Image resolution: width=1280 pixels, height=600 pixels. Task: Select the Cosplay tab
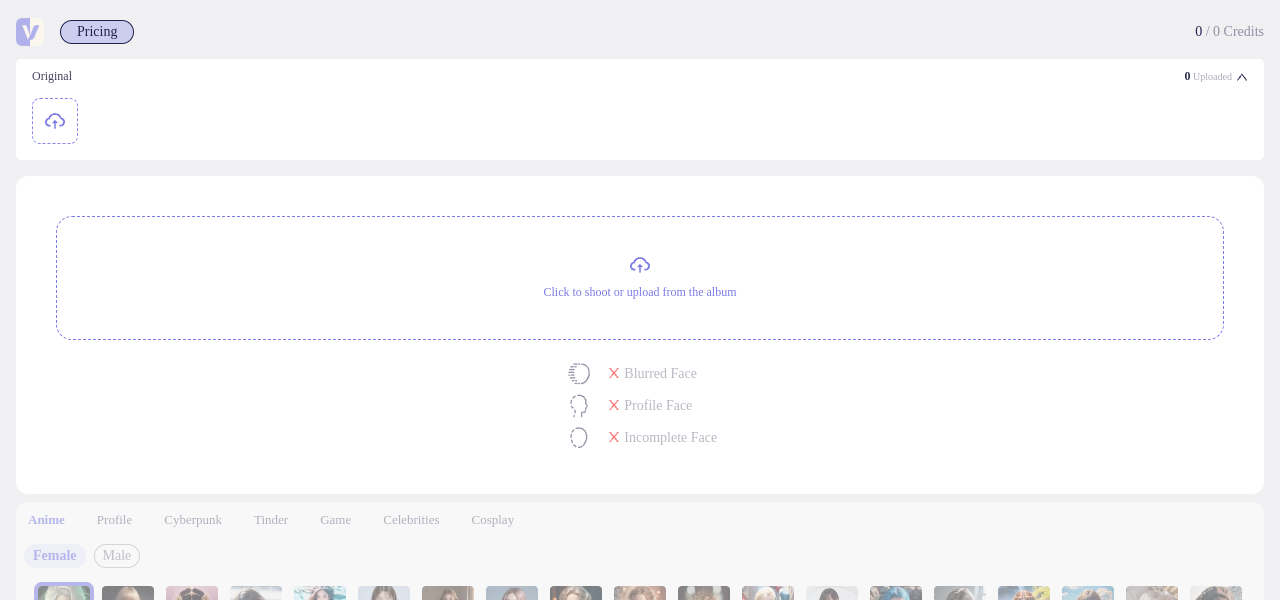tap(493, 520)
